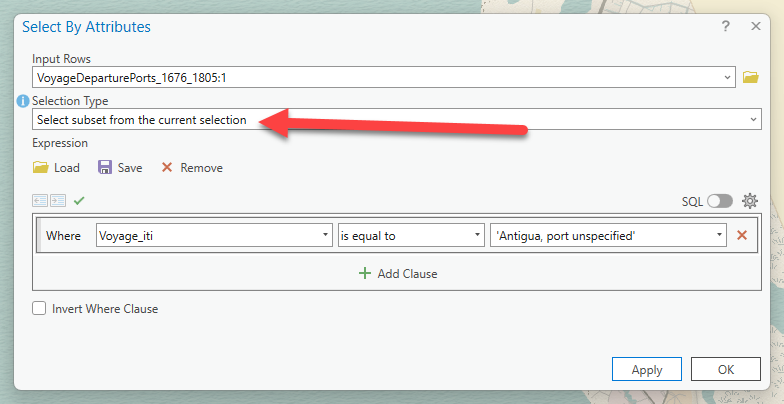The height and width of the screenshot is (404, 784).
Task: Load a saved expression
Action: click(x=56, y=168)
